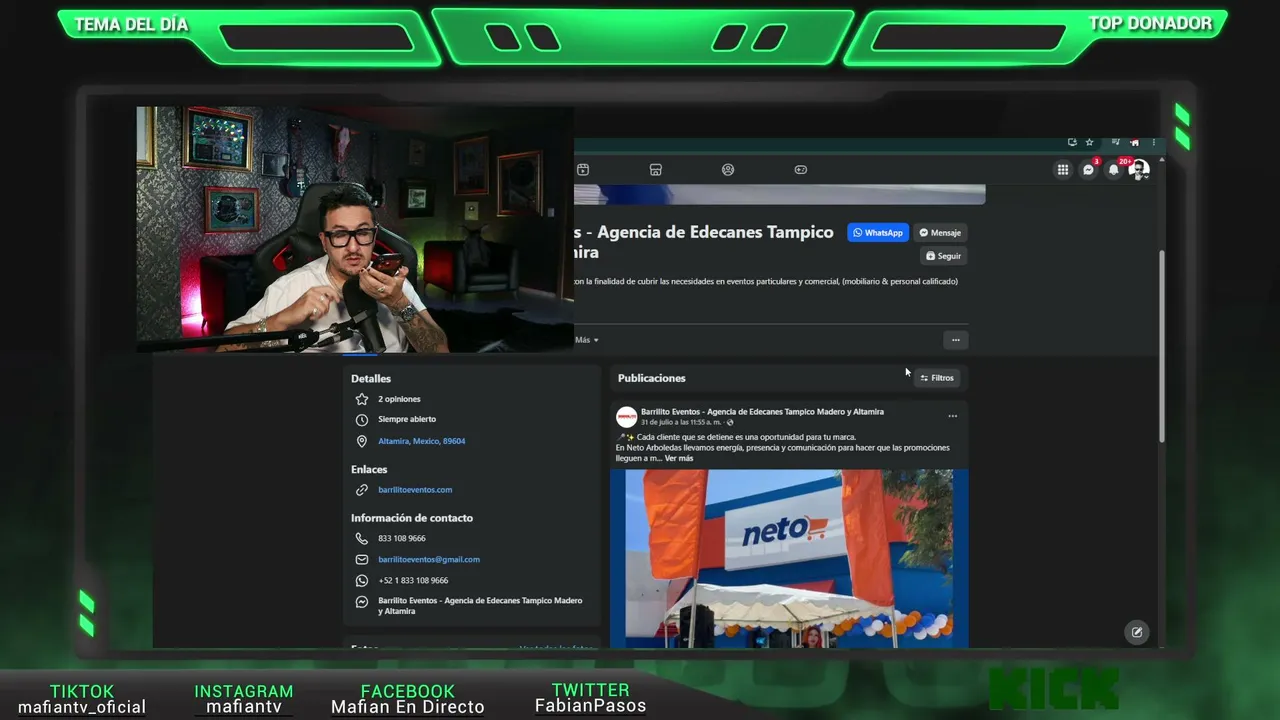Click the phone number 833 108 9666

tap(402, 538)
